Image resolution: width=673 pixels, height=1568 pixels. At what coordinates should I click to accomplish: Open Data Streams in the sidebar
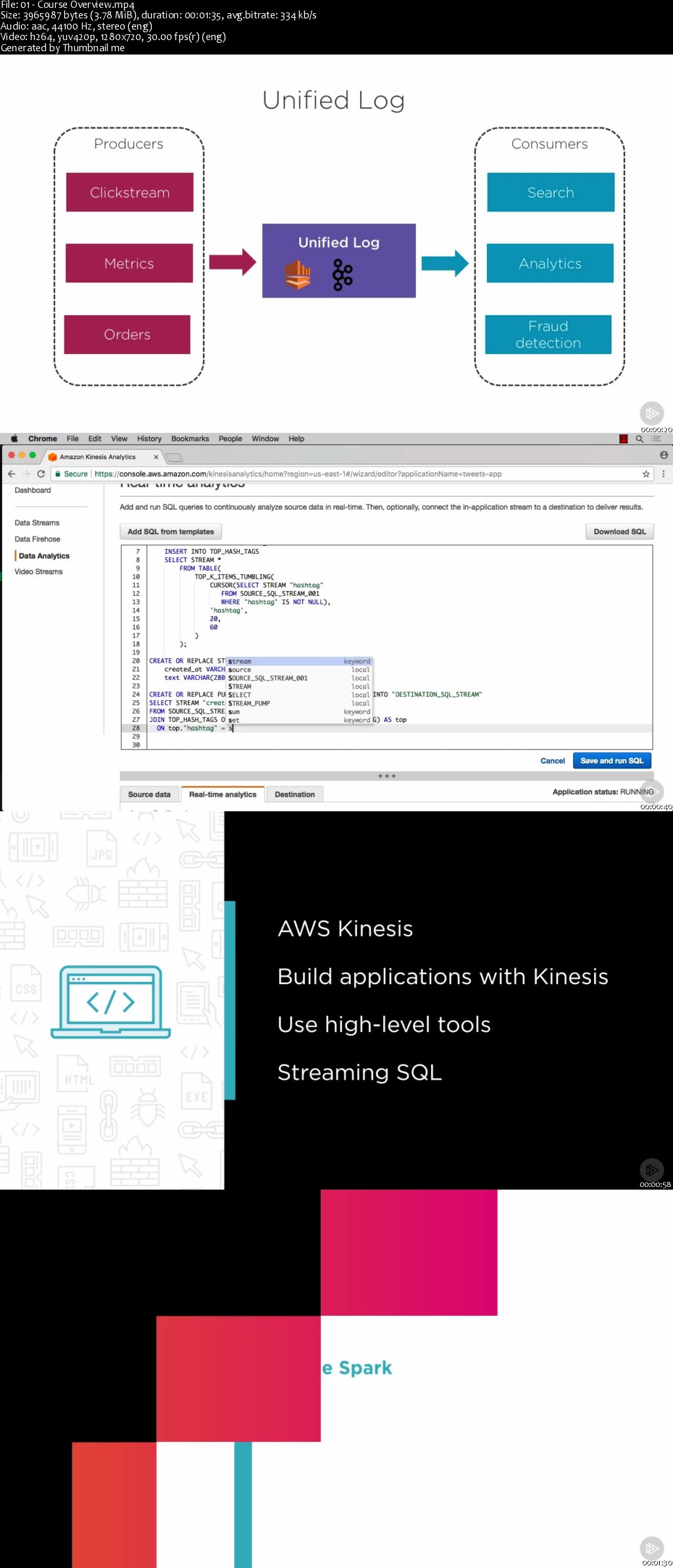coord(37,523)
